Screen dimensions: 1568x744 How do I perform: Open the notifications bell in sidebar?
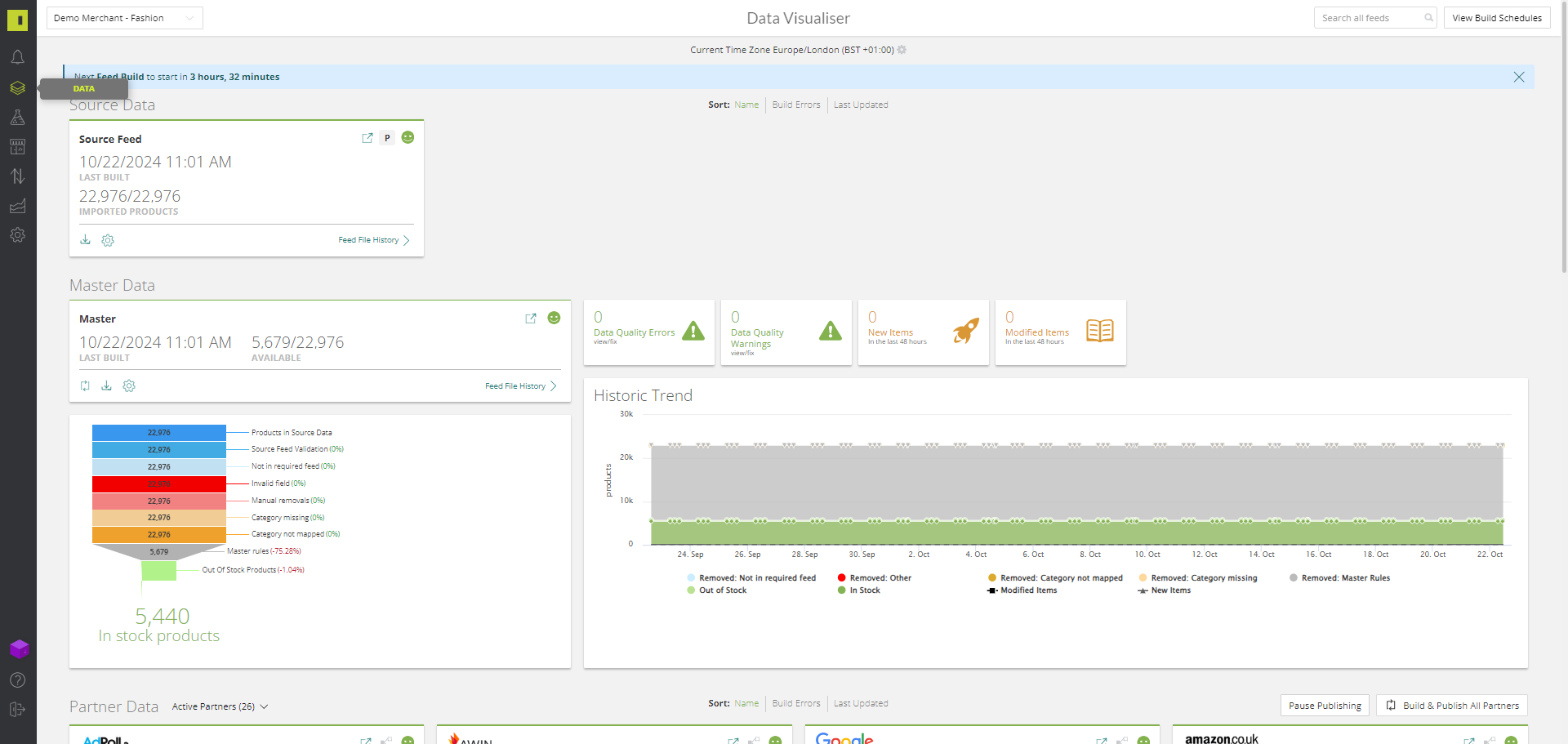[17, 57]
